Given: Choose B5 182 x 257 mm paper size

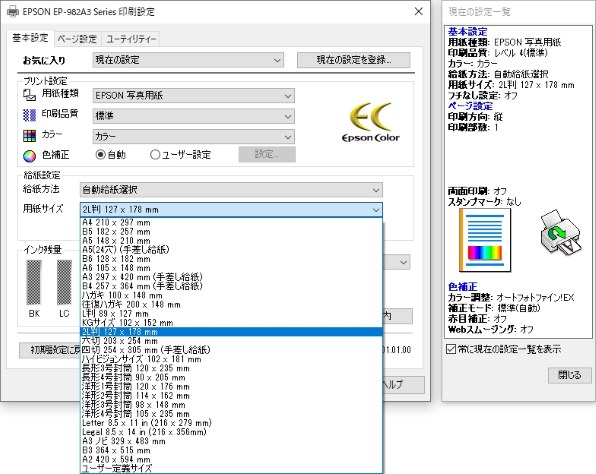Looking at the screenshot, I should point(231,231).
